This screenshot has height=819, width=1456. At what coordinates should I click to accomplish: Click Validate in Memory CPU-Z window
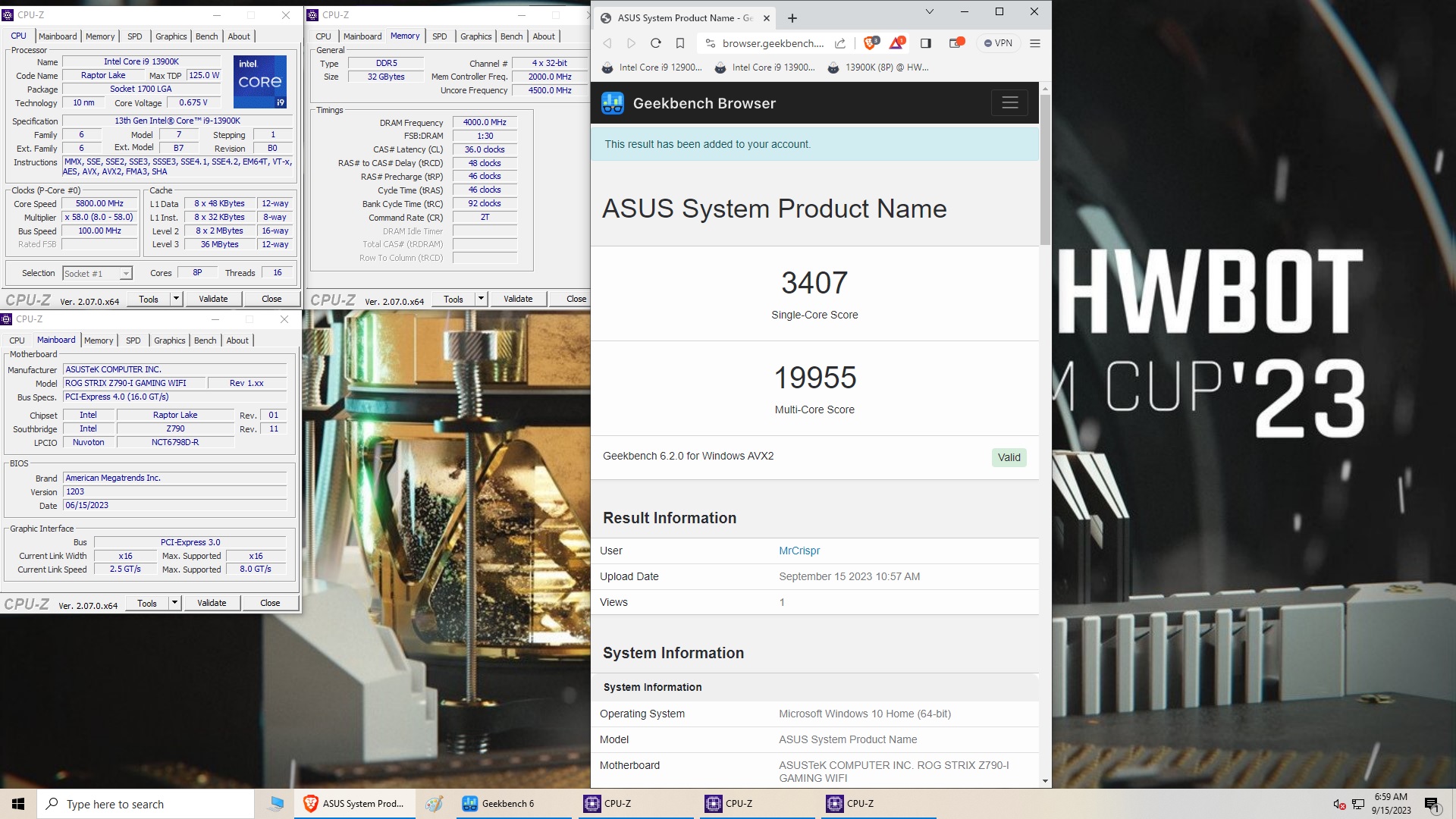tap(518, 299)
